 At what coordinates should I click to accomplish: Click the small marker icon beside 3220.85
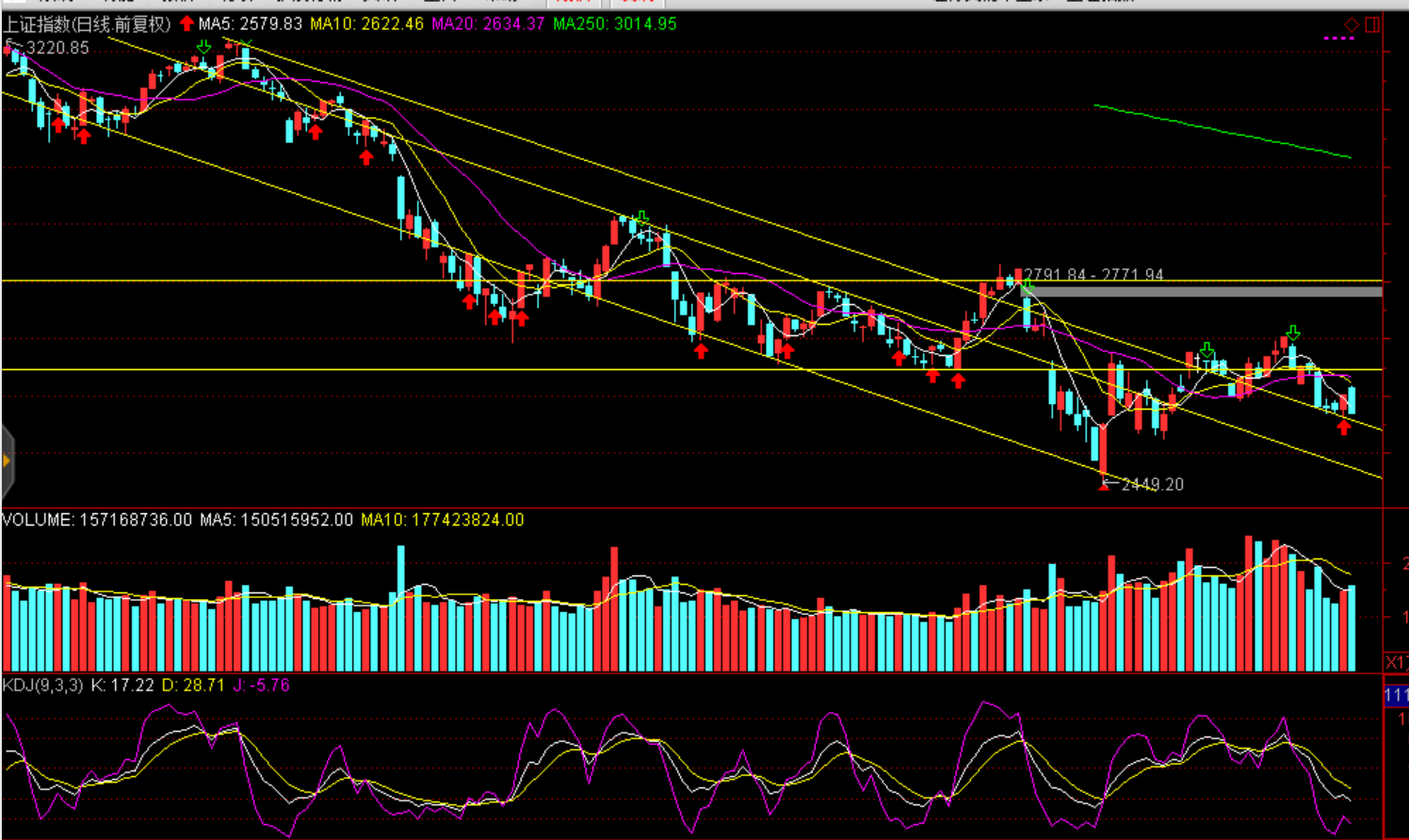[x=10, y=47]
